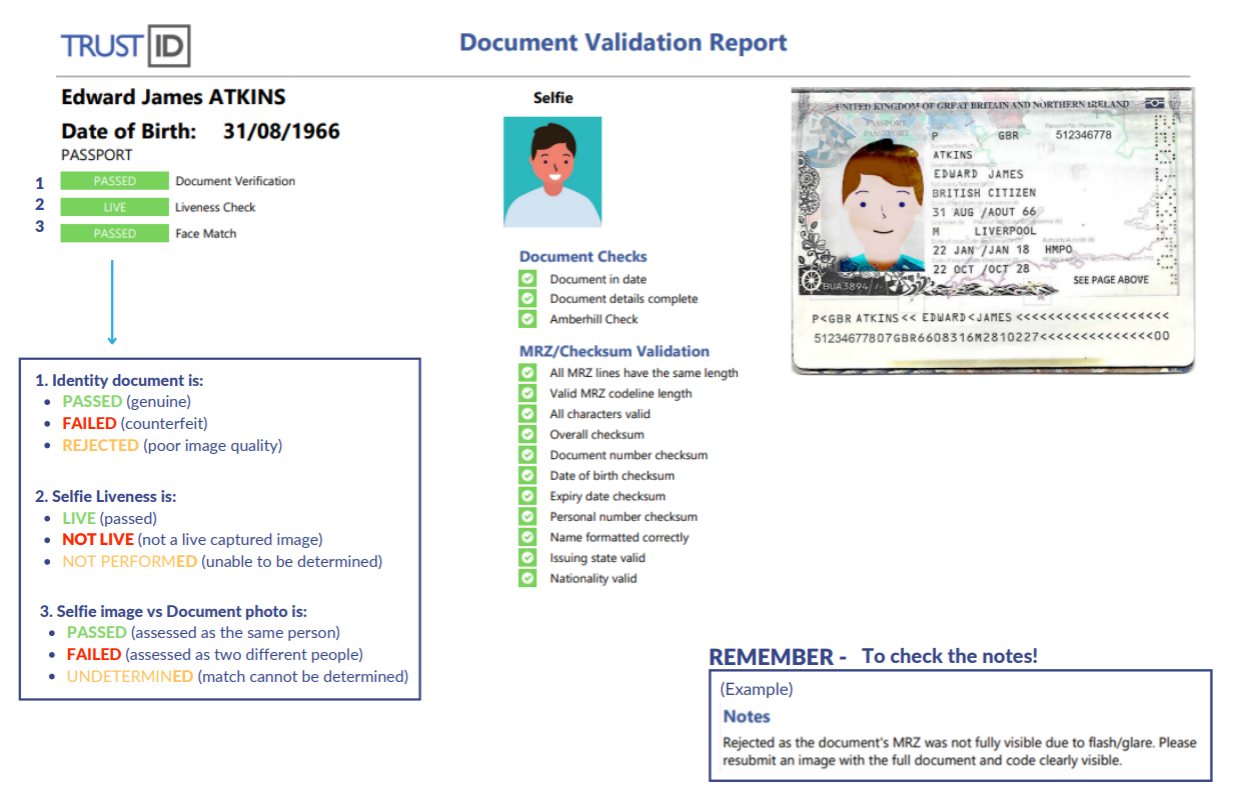This screenshot has width=1246, height=804.
Task: Click the Document details complete checkmark
Action: (x=528, y=299)
